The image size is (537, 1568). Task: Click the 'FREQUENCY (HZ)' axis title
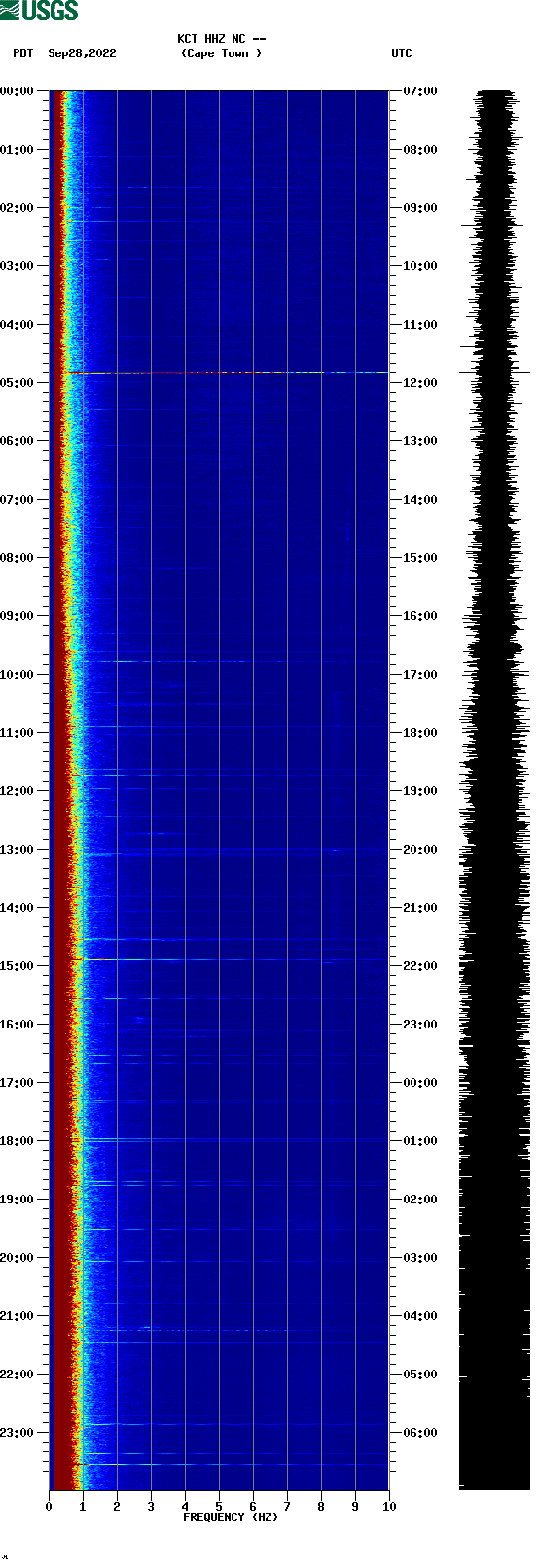(x=231, y=1517)
